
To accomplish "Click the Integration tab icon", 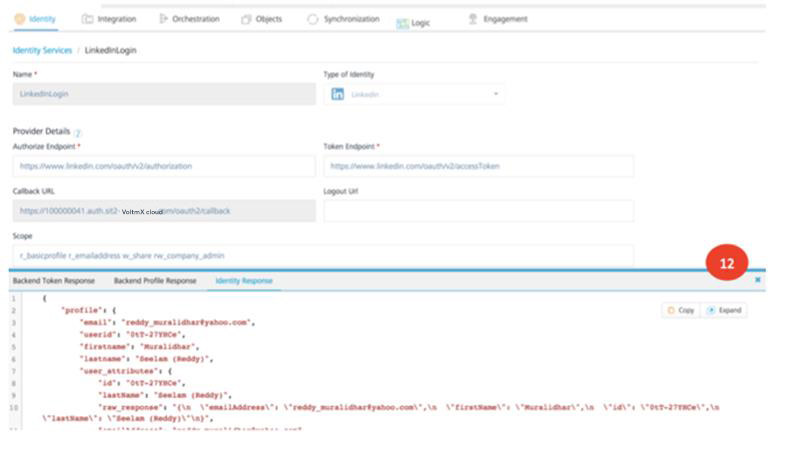I will (87, 19).
